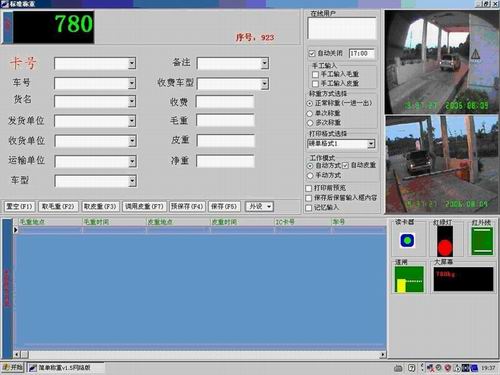Click the 毛重时间 column header
500x375 pixels.
pyautogui.click(x=96, y=222)
